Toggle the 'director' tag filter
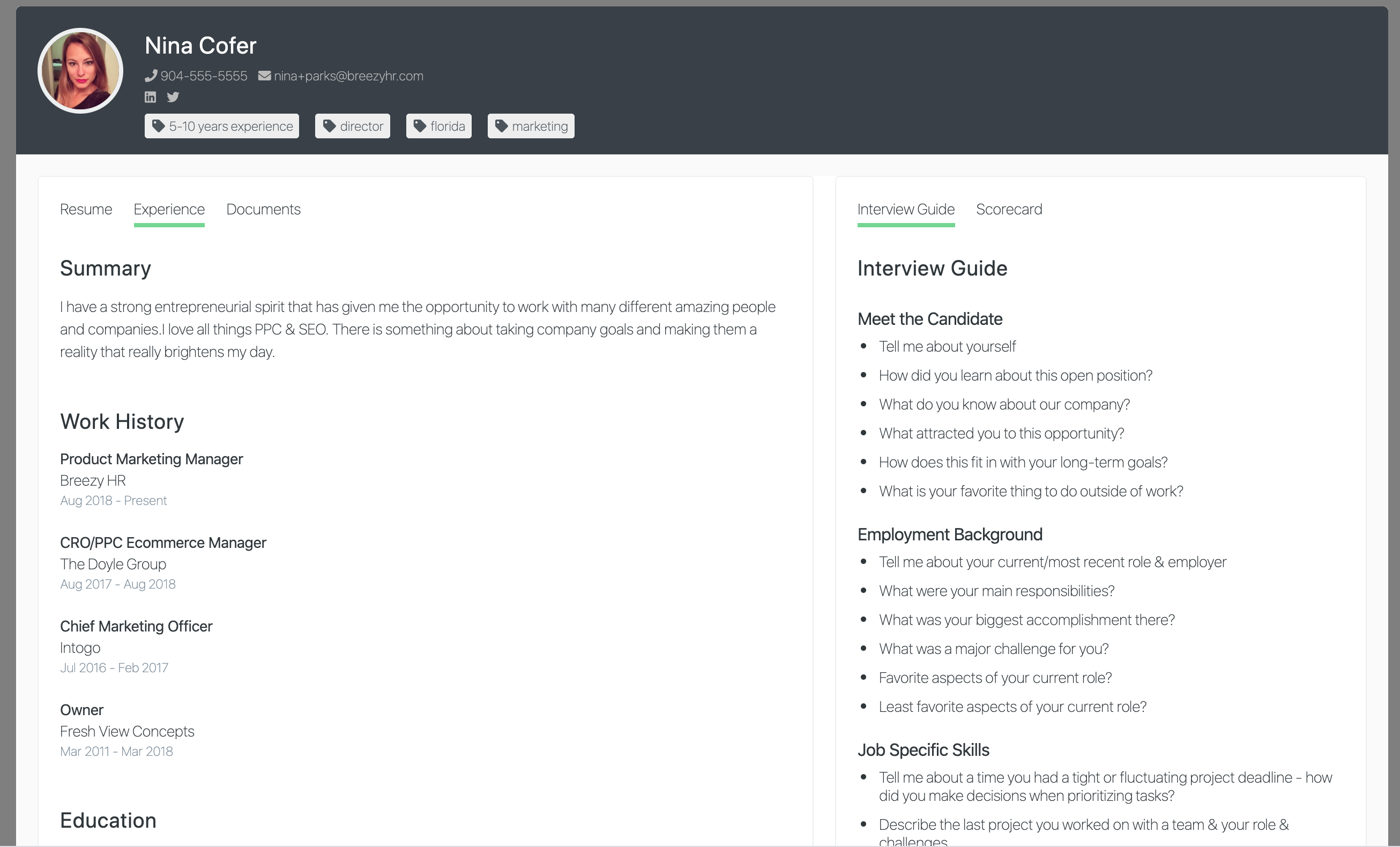Viewport: 1400px width, 847px height. pyautogui.click(x=353, y=125)
